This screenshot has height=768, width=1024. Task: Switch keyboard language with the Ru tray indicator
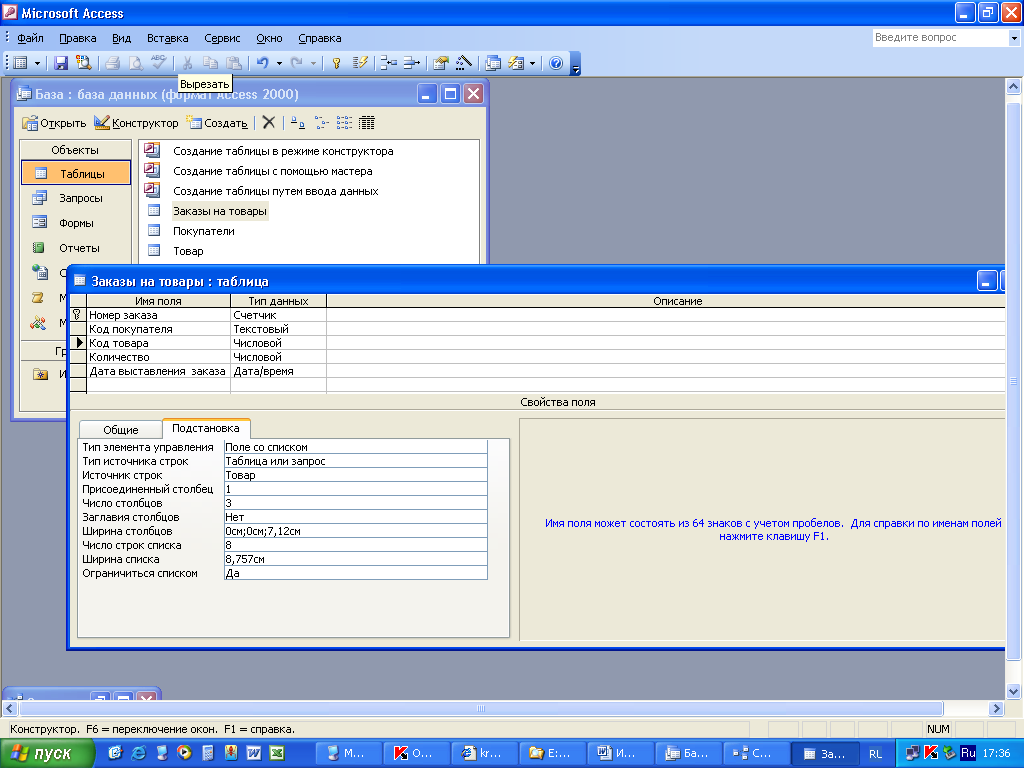point(968,753)
